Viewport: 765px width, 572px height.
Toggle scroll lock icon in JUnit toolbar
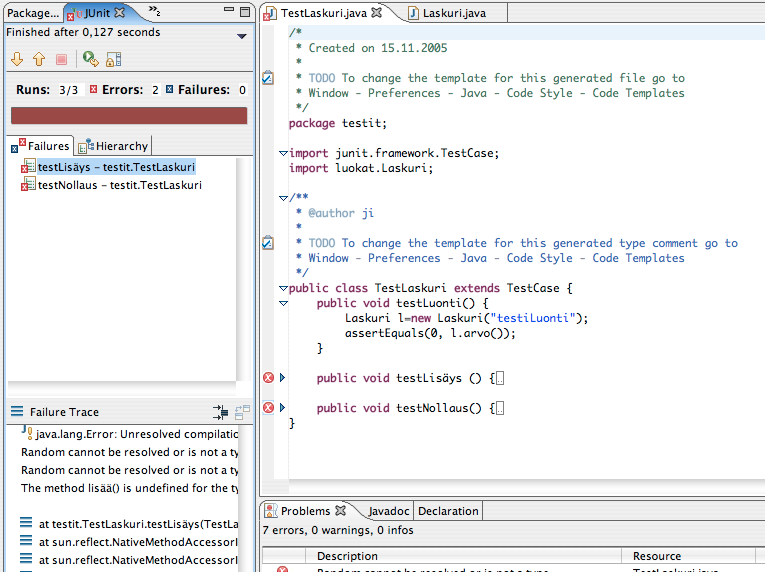113,59
